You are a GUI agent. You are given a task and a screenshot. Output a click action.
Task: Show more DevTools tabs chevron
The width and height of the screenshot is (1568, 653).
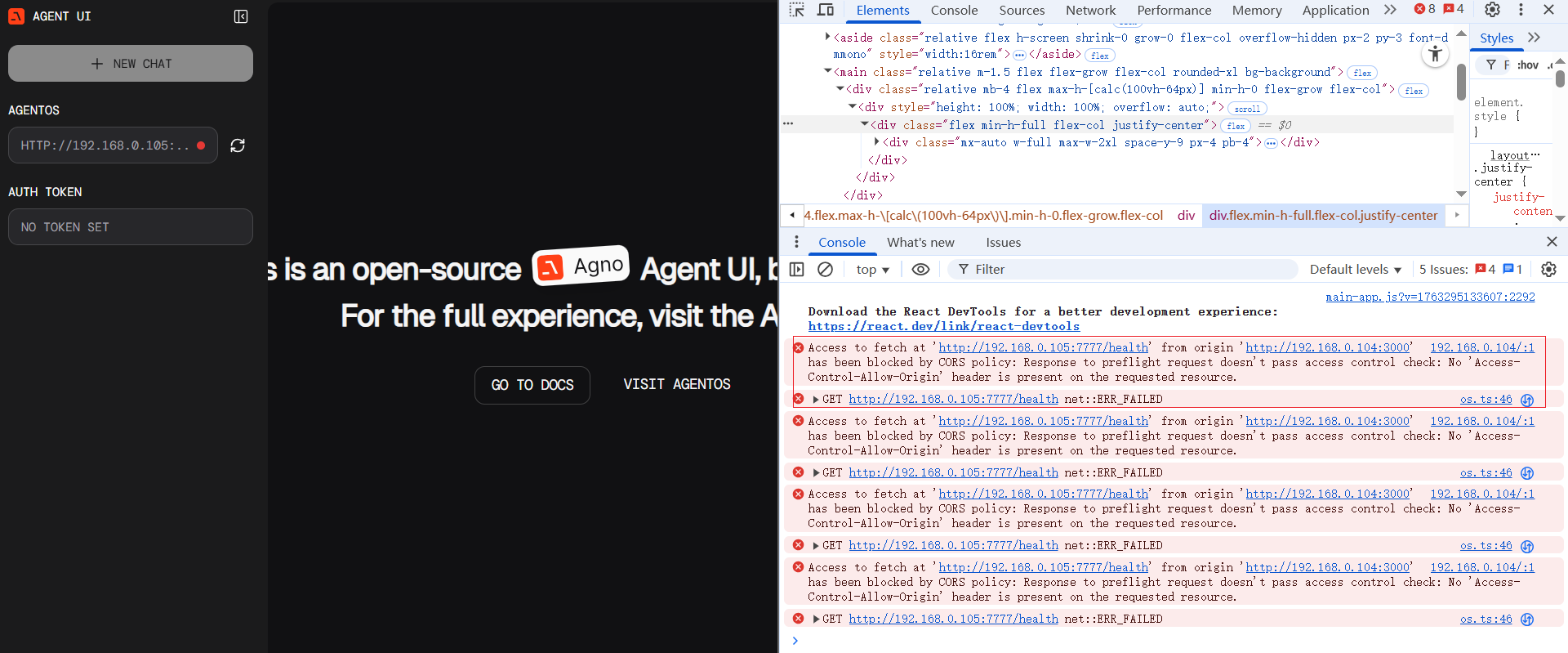[1390, 10]
